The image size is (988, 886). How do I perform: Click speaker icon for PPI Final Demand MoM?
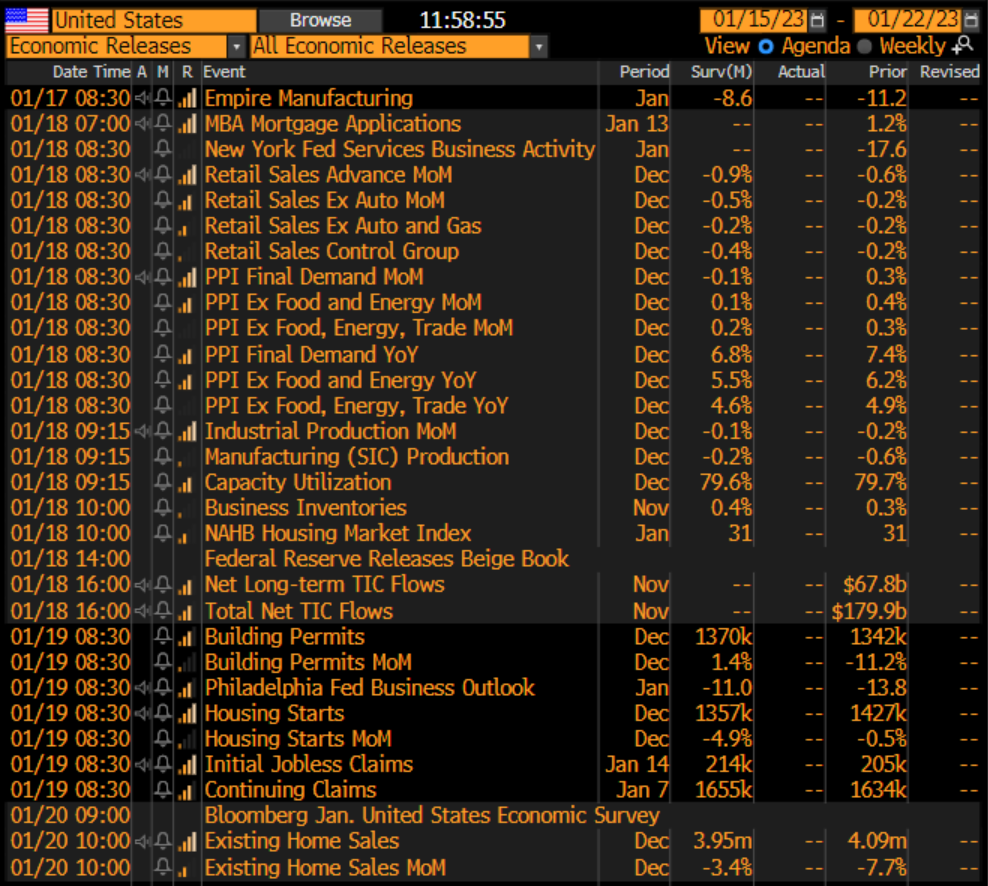tap(143, 277)
